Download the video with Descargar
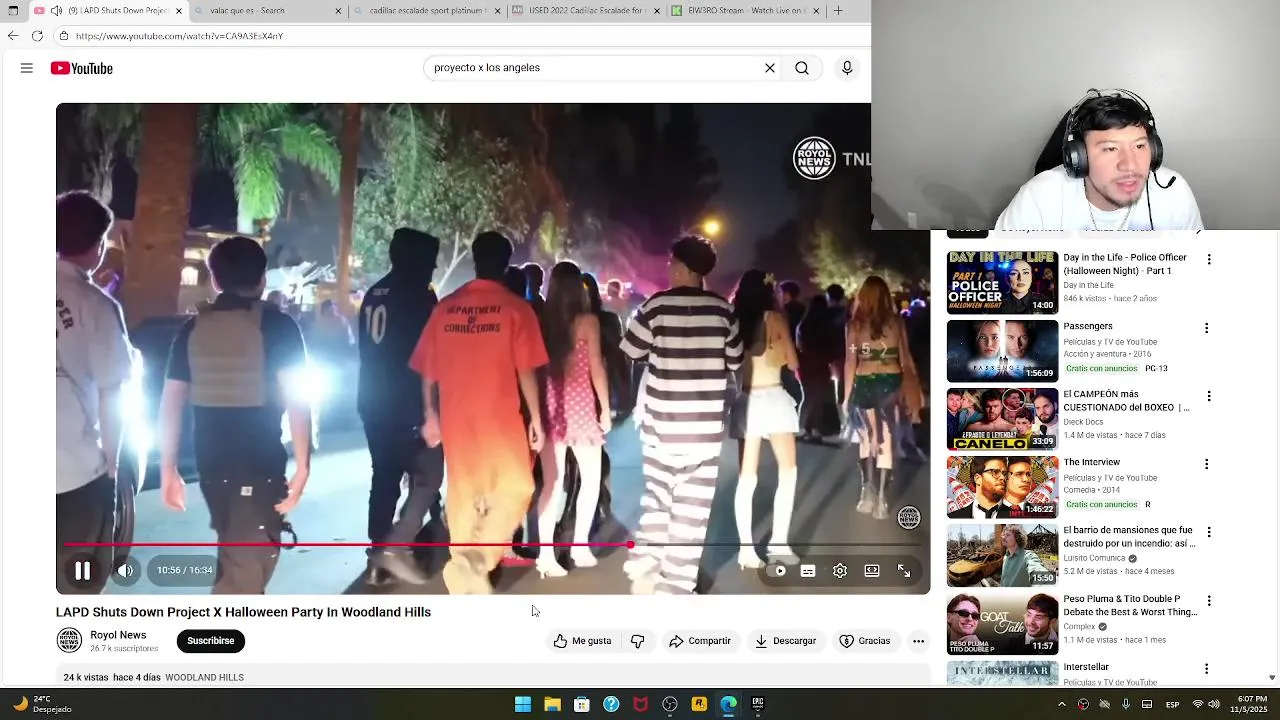The height and width of the screenshot is (720, 1280). 786,641
